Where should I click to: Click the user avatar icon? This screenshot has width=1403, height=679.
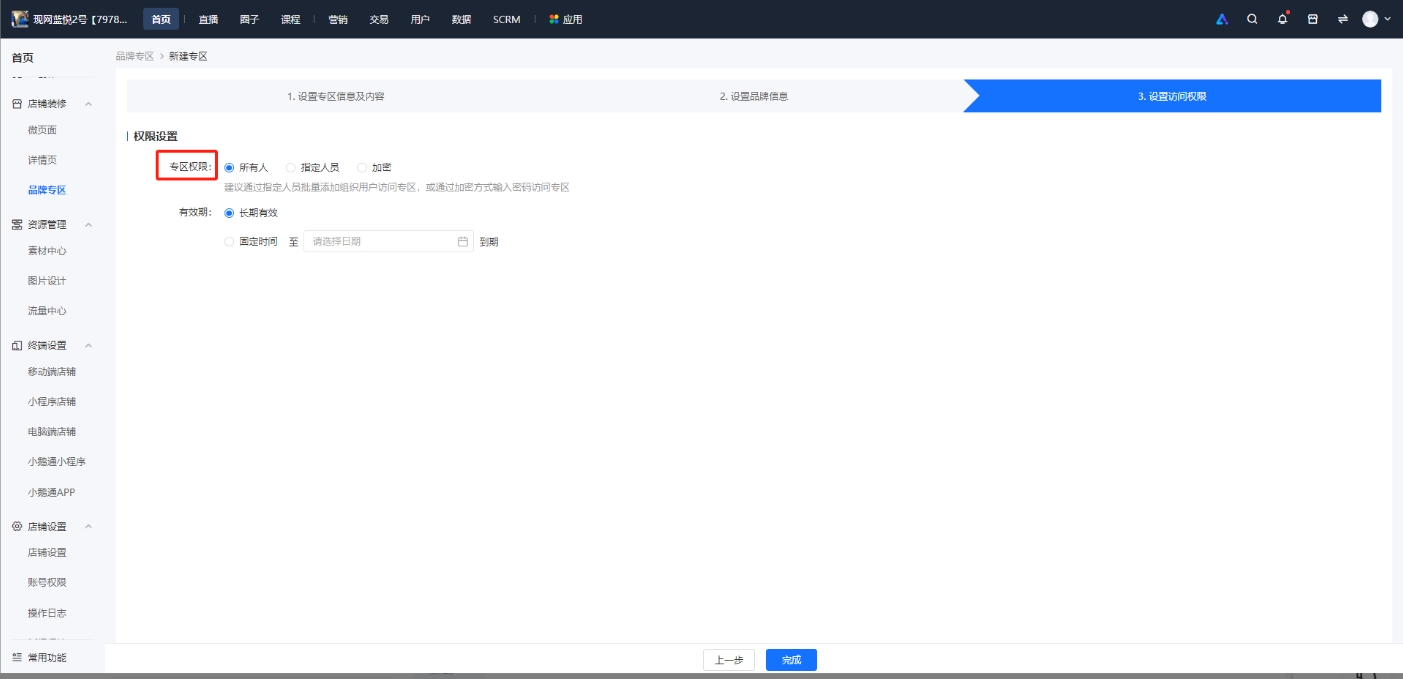[1369, 18]
